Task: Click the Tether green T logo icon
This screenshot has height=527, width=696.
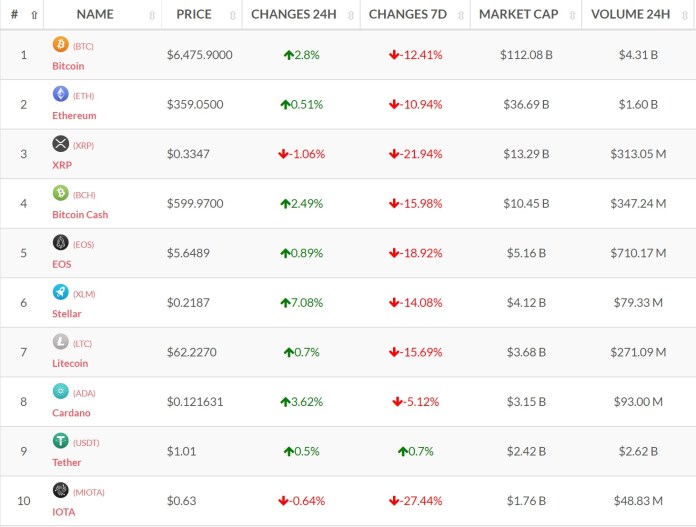Action: click(x=61, y=441)
